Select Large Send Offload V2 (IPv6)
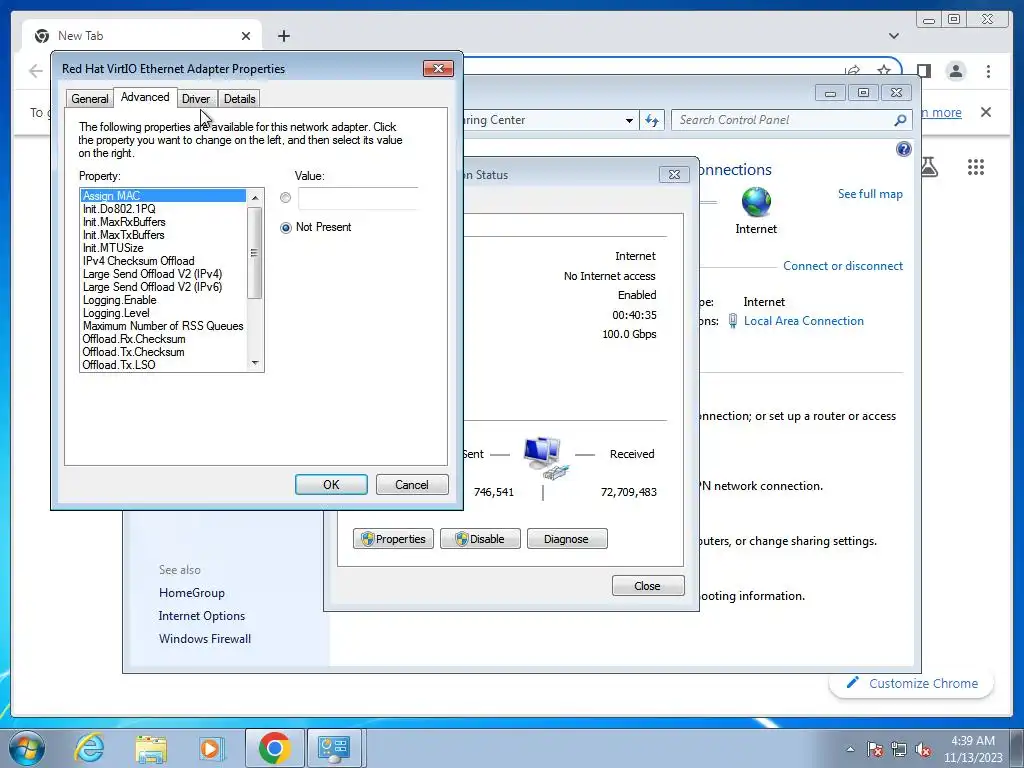Viewport: 1024px width, 768px height. pyautogui.click(x=163, y=287)
